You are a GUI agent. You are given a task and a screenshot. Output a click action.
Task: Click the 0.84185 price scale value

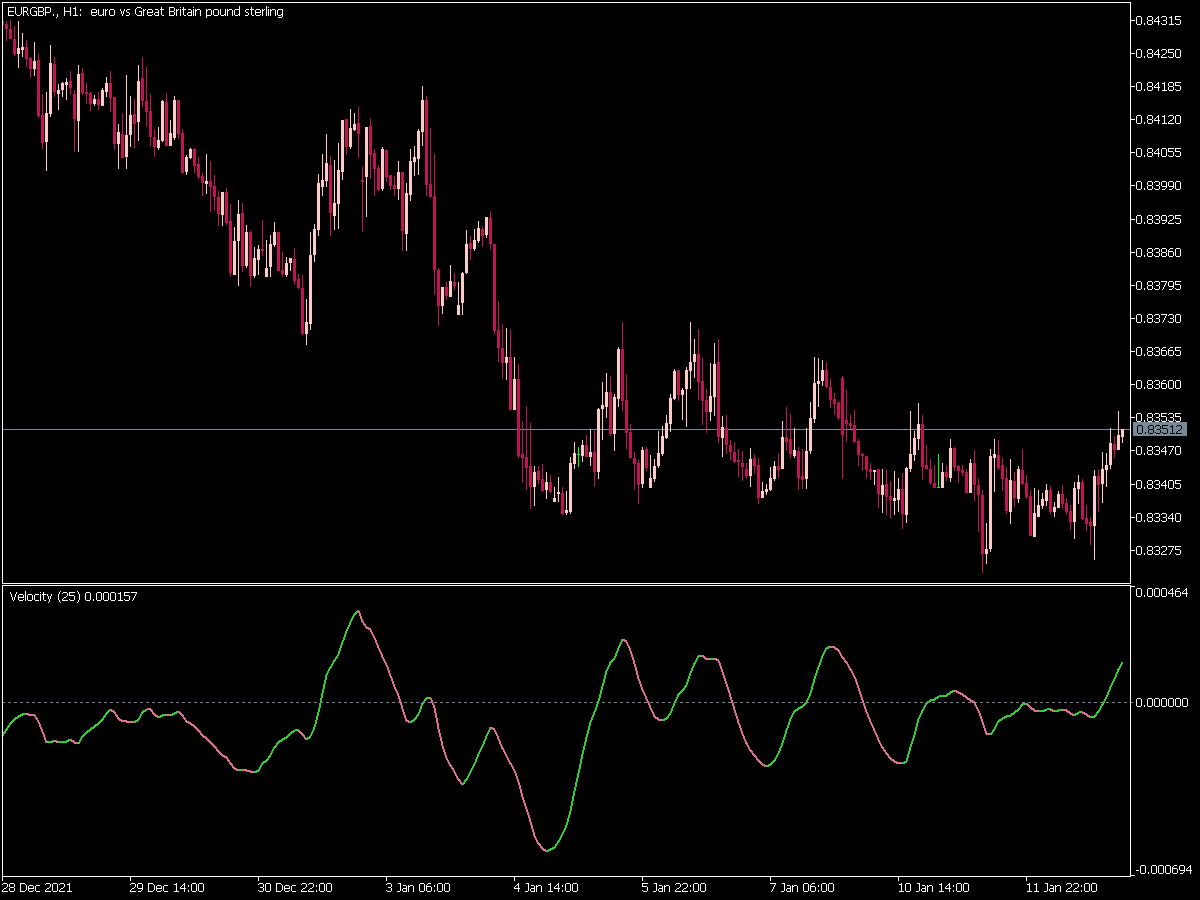[1160, 86]
